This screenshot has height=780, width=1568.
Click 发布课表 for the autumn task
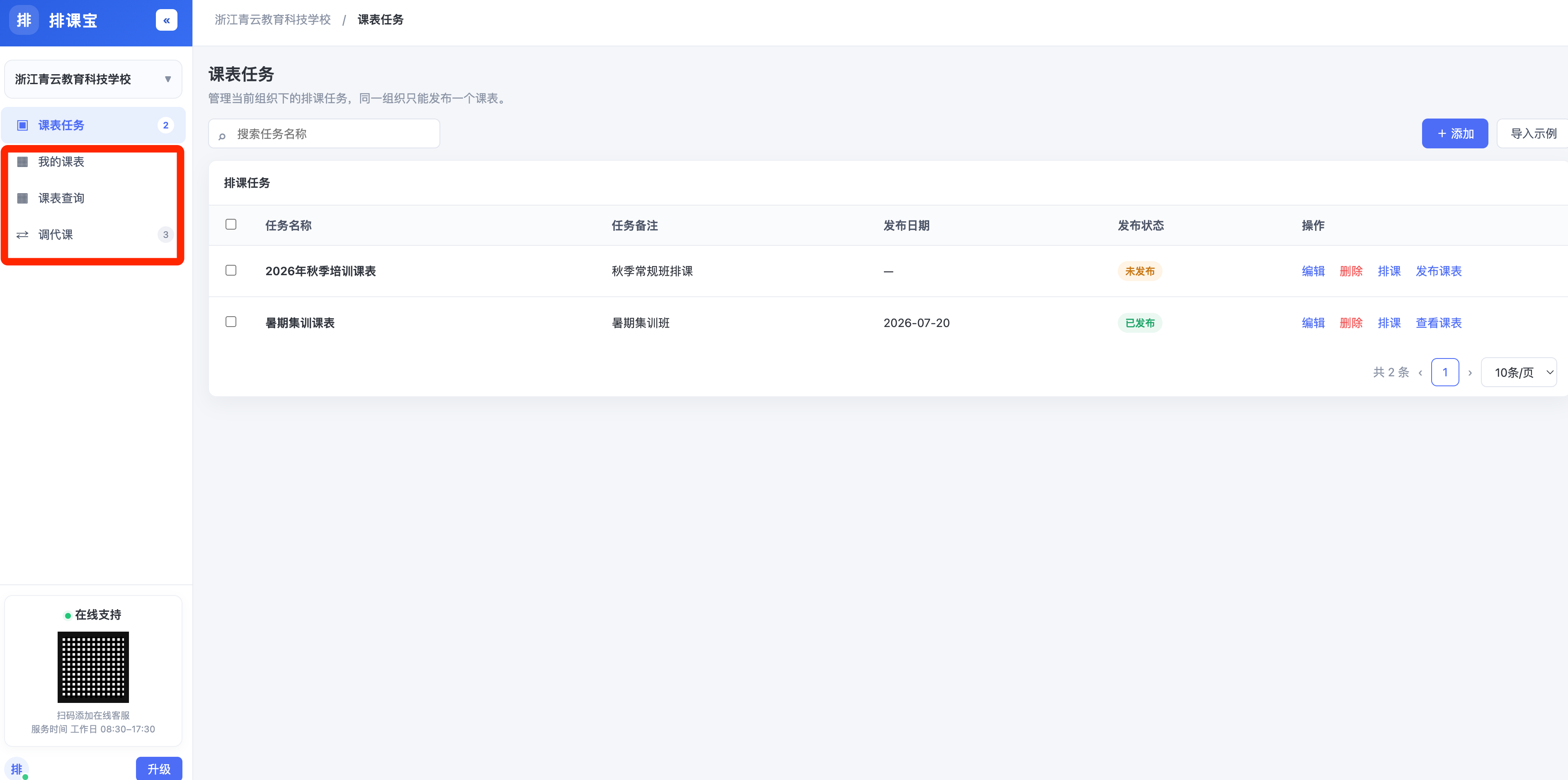(x=1438, y=271)
